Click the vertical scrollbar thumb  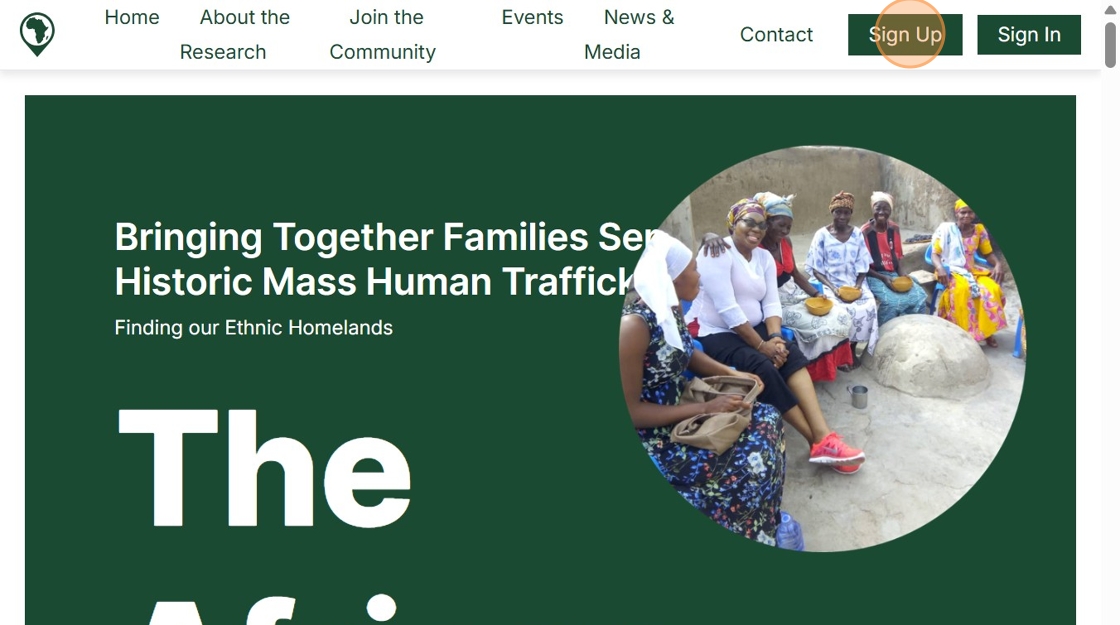pos(1109,44)
